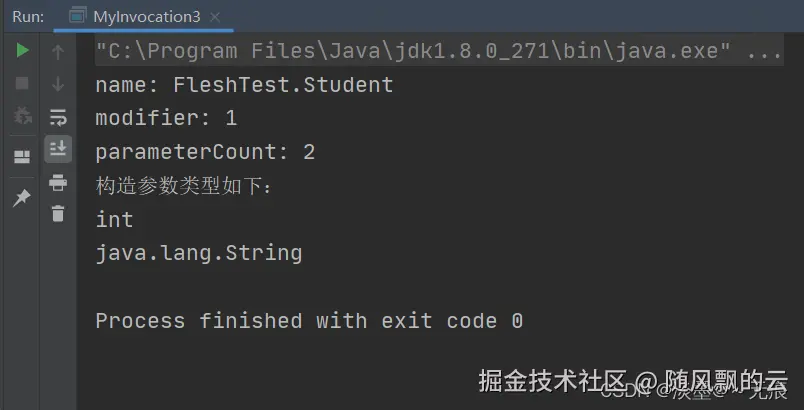
Task: Navigate down the stack trace arrow
Action: pos(58,84)
